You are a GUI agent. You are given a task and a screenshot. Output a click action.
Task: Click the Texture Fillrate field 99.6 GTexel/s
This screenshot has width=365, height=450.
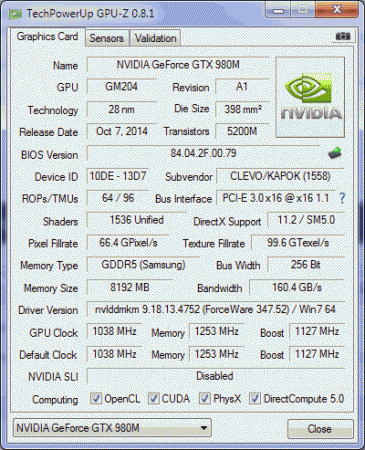[x=298, y=243]
